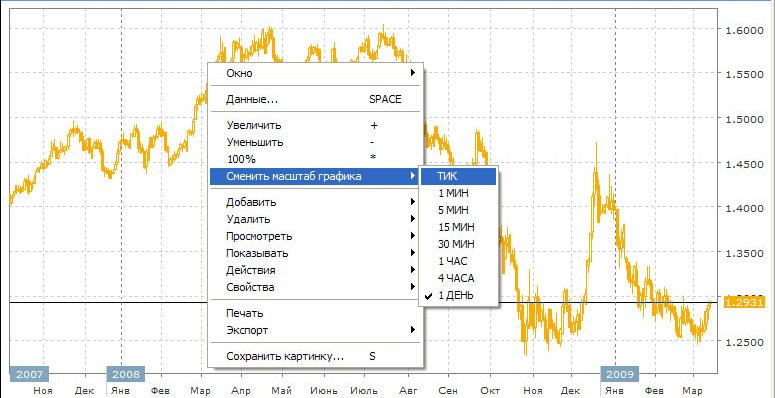
Task: Select Данные... menu entry
Action: pos(315,99)
